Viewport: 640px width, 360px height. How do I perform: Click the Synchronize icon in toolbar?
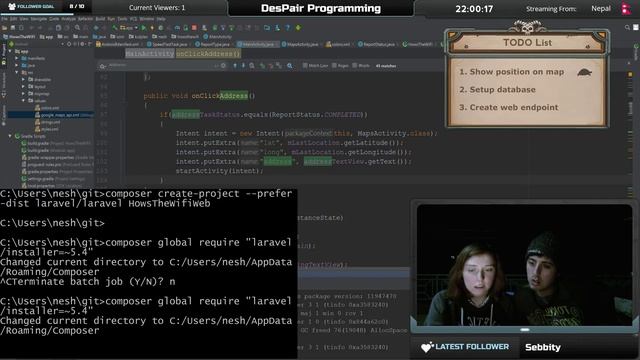[x=21, y=27]
